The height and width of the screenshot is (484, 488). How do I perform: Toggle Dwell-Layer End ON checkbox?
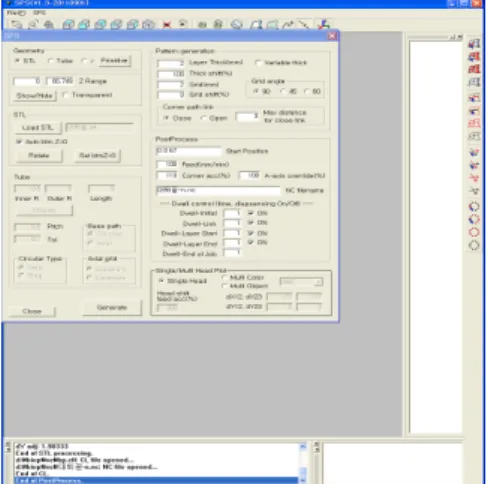point(251,242)
